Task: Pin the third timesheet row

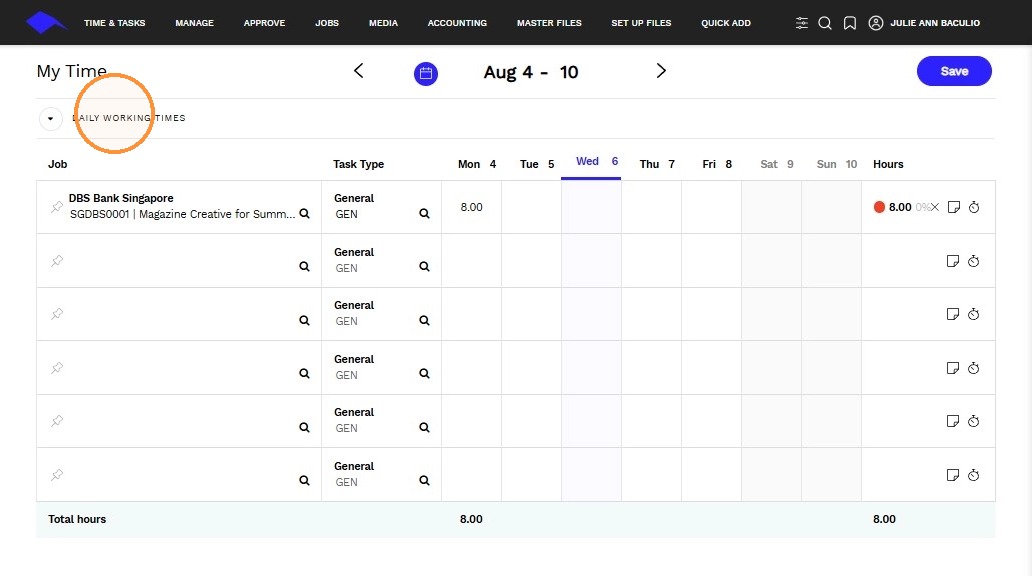Action: pyautogui.click(x=57, y=314)
